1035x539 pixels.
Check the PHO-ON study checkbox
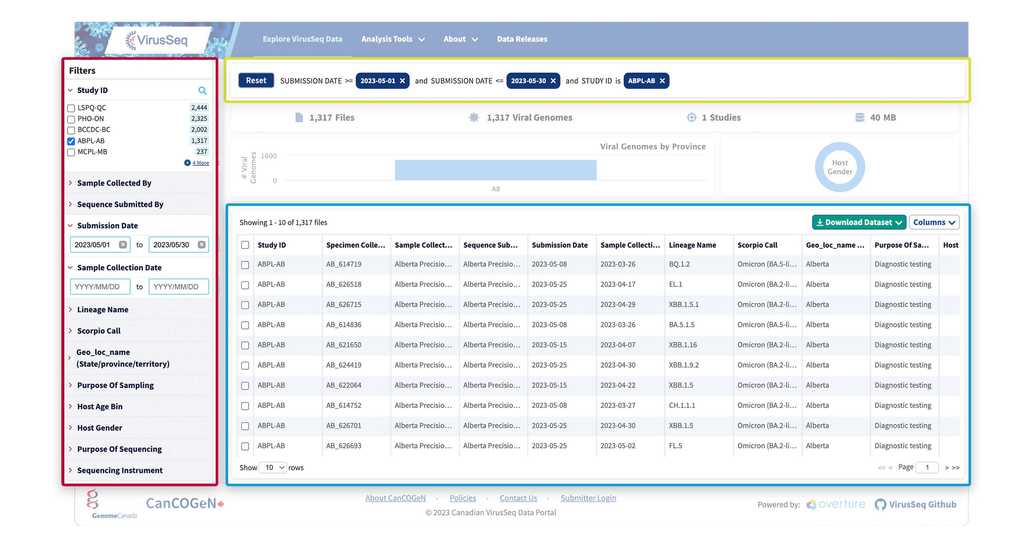pos(71,119)
